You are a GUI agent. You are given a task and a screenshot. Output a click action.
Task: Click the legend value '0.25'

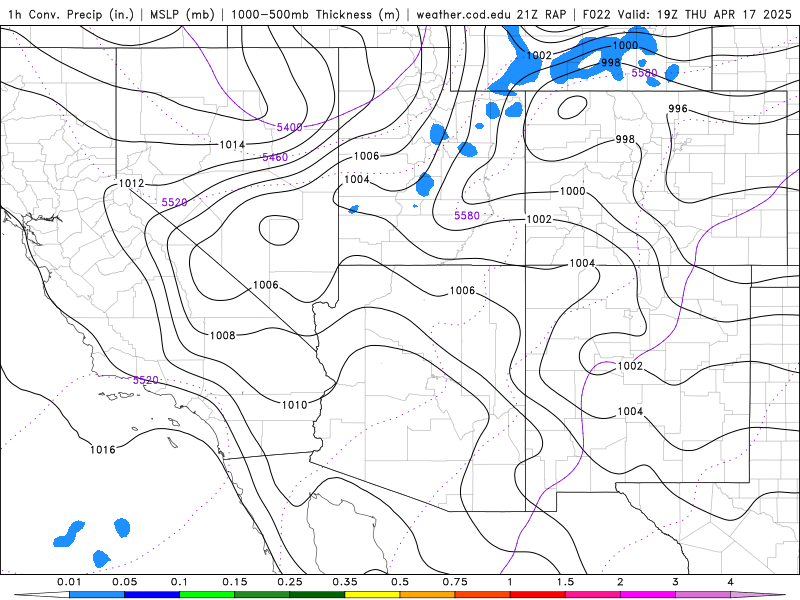pyautogui.click(x=290, y=582)
